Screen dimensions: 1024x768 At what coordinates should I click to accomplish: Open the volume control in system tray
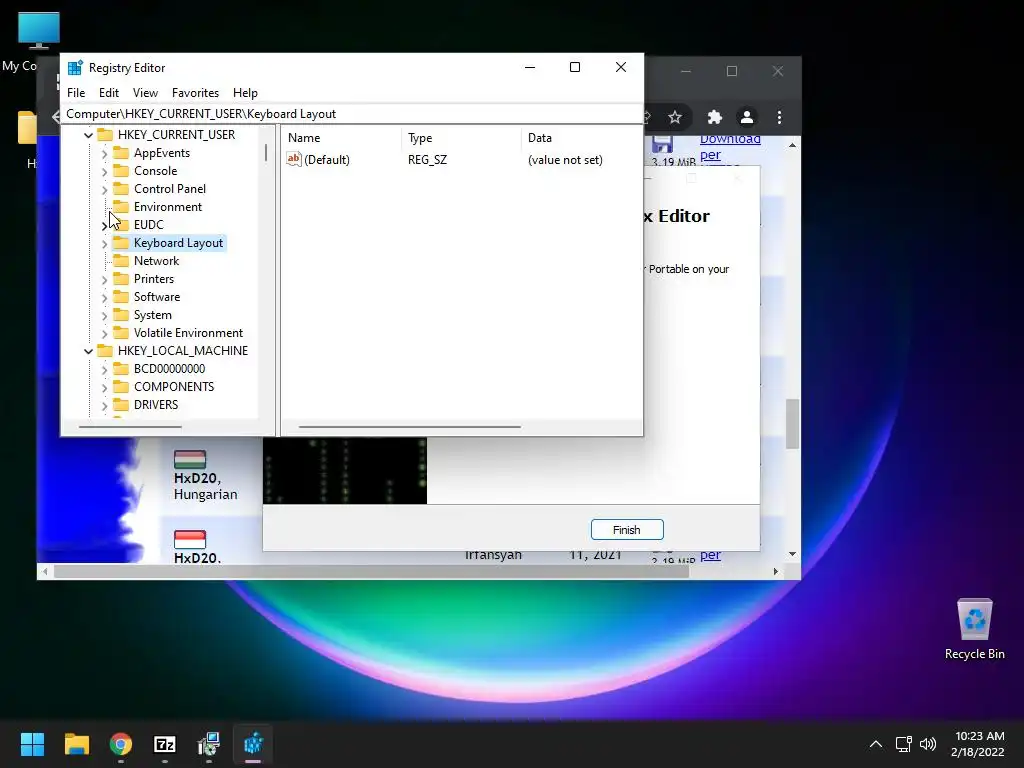coord(928,744)
